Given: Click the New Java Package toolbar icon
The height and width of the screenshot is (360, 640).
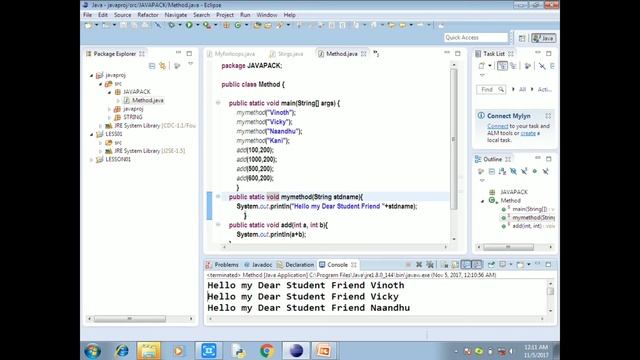Looking at the screenshot, I should pyautogui.click(x=227, y=25).
